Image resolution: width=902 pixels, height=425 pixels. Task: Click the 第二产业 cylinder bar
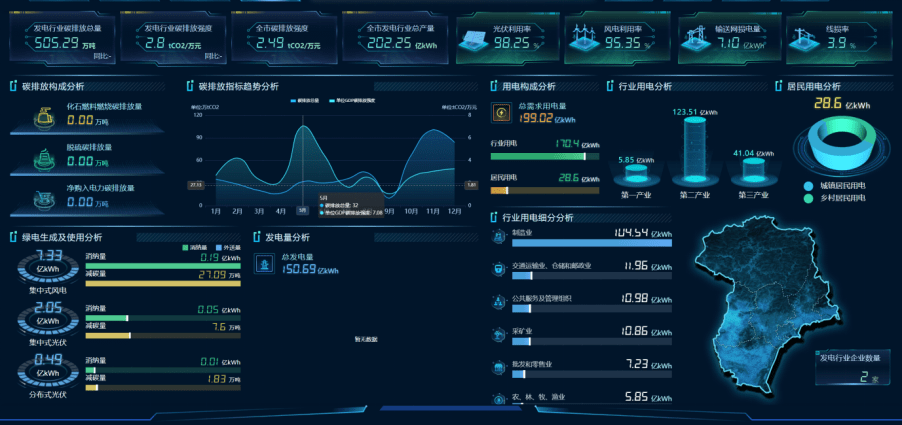[x=694, y=155]
